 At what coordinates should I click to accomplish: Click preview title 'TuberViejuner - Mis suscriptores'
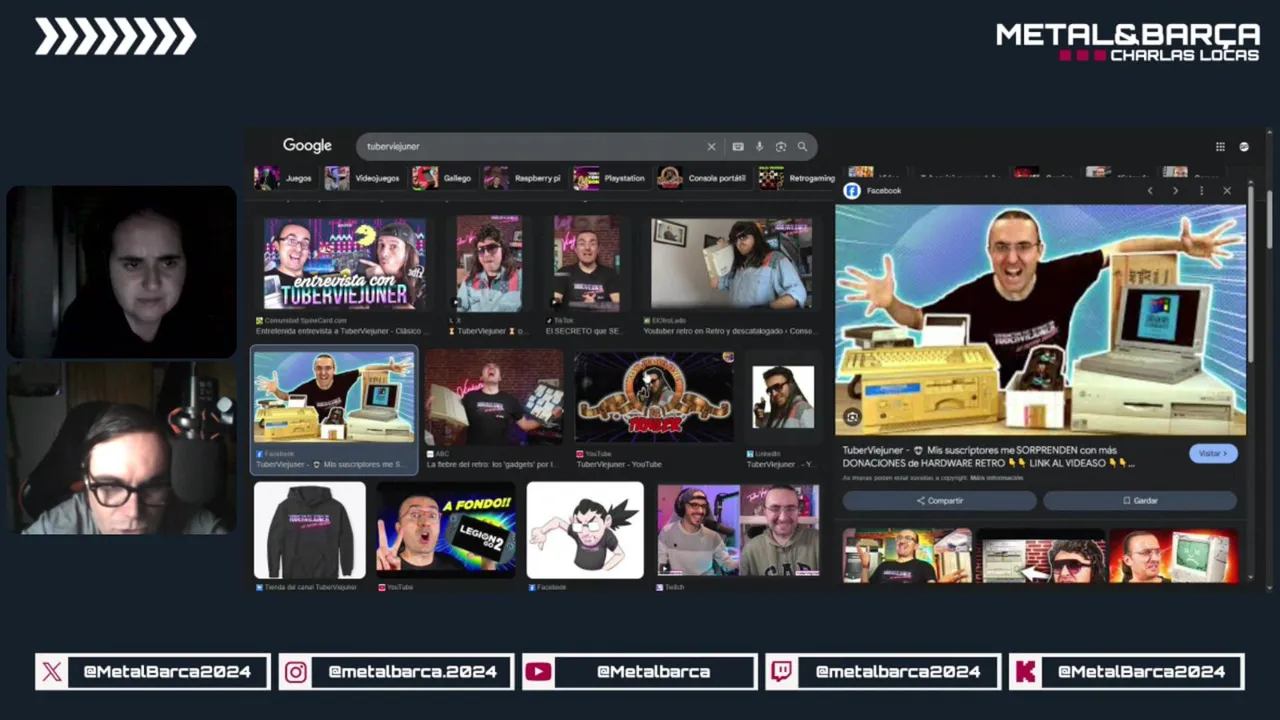pos(988,457)
